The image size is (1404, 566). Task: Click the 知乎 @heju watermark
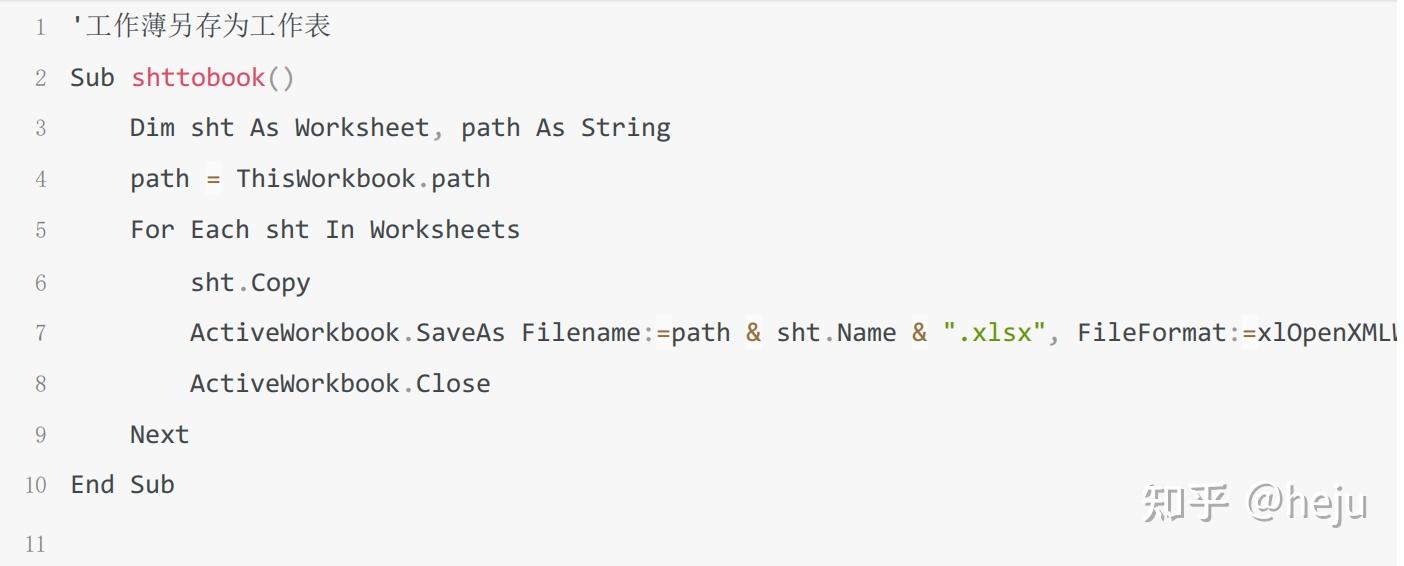point(1254,503)
